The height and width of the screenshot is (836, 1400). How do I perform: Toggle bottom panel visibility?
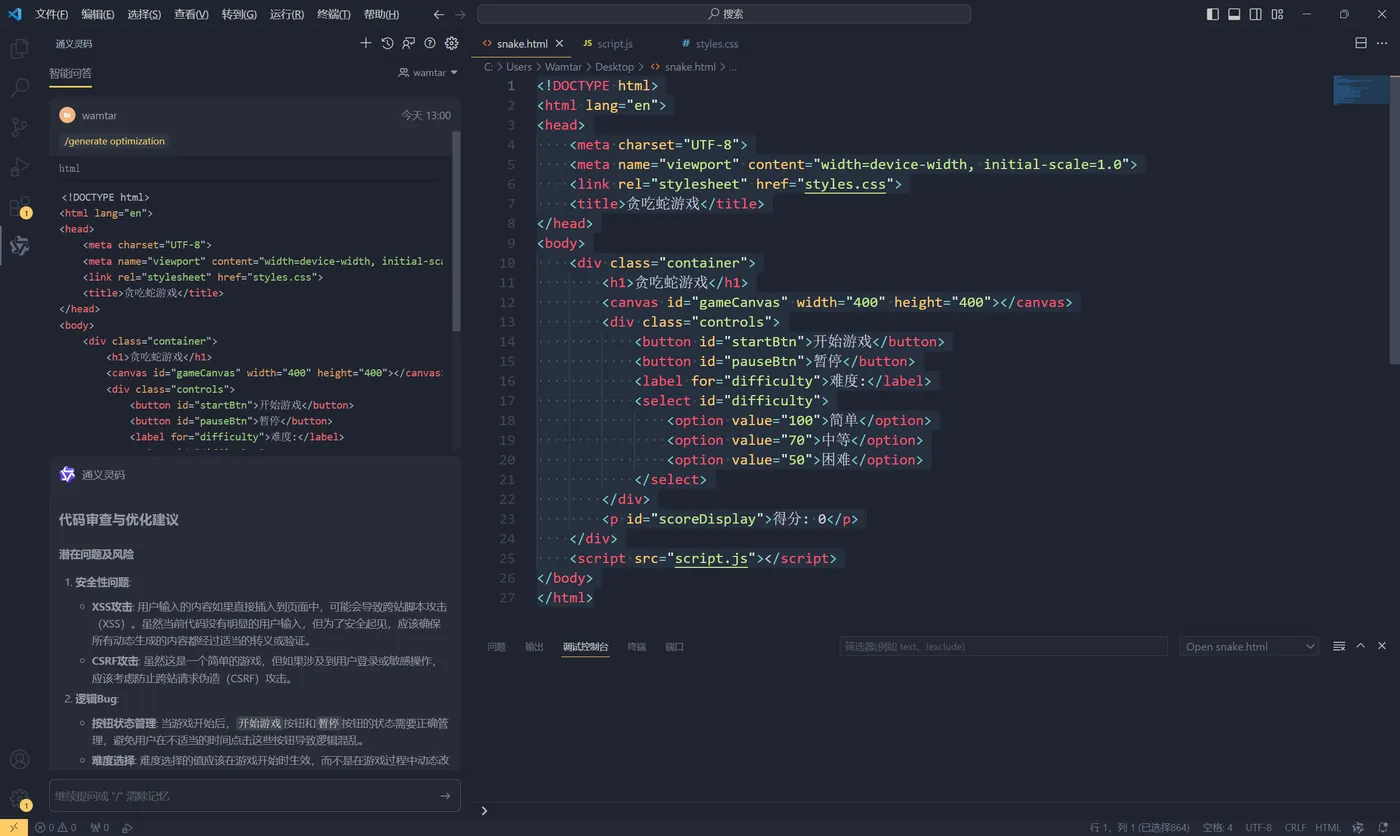pyautogui.click(x=1234, y=14)
